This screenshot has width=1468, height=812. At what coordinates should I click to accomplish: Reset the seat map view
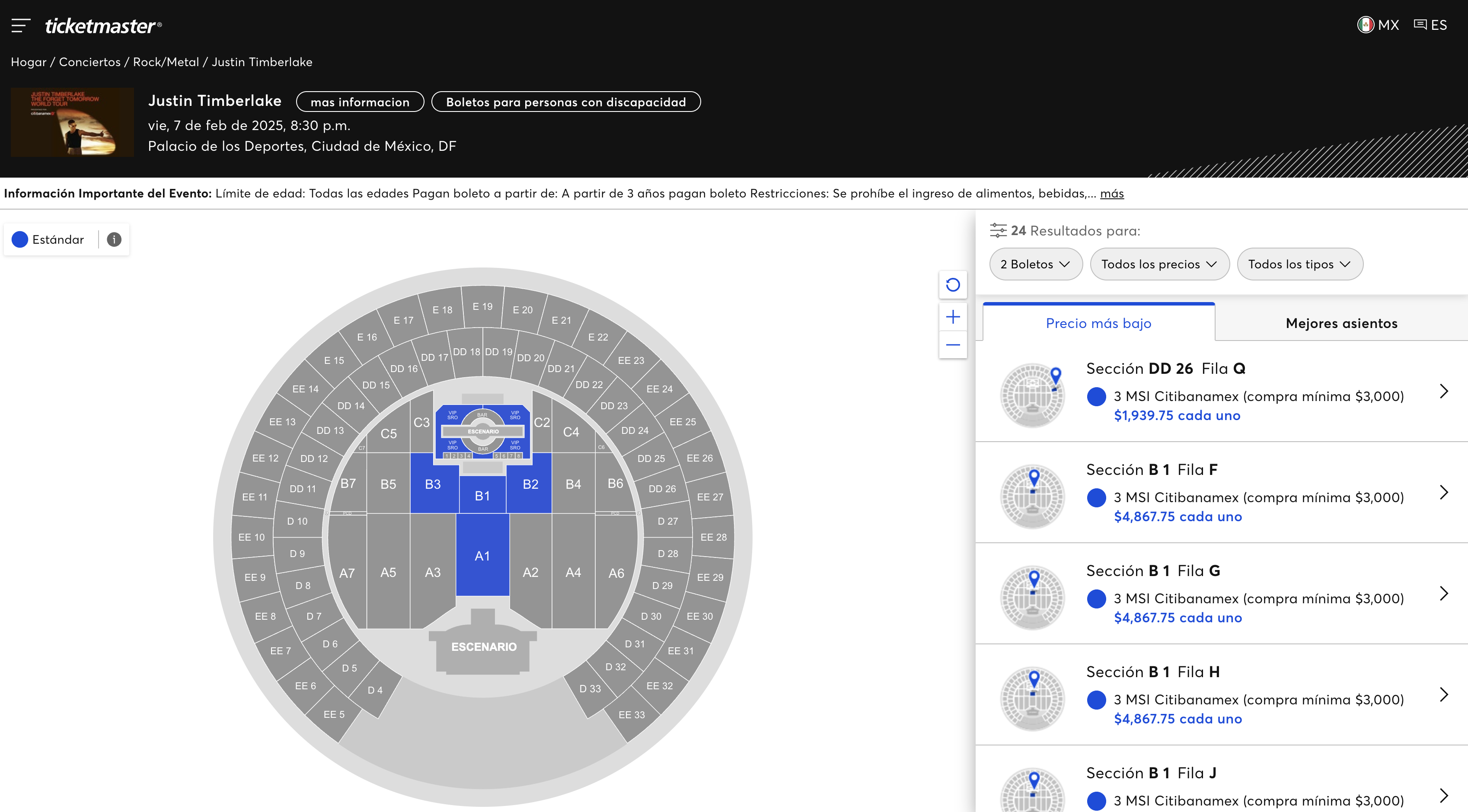[x=953, y=284]
